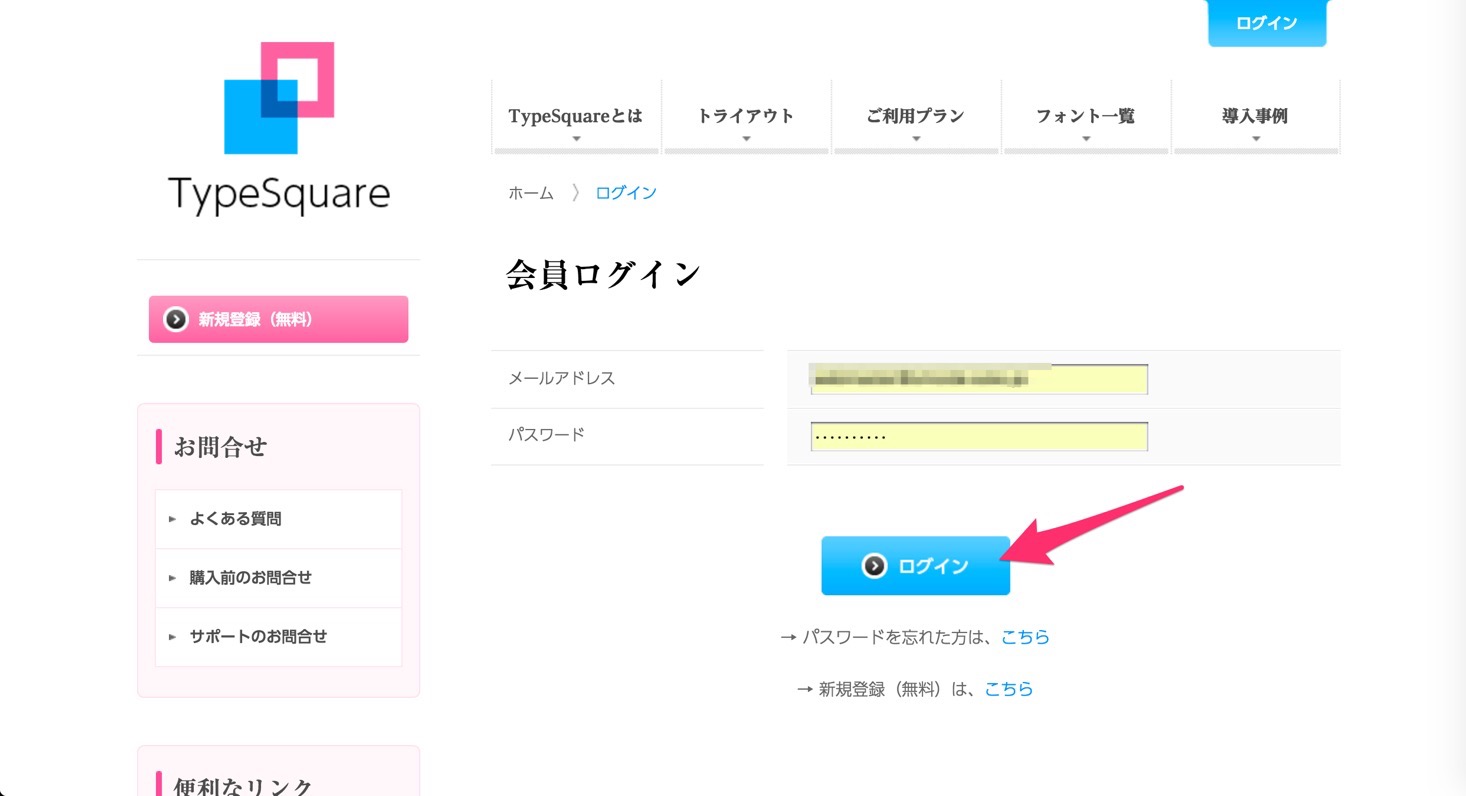
Task: Open the ご利用プラン menu
Action: (916, 117)
